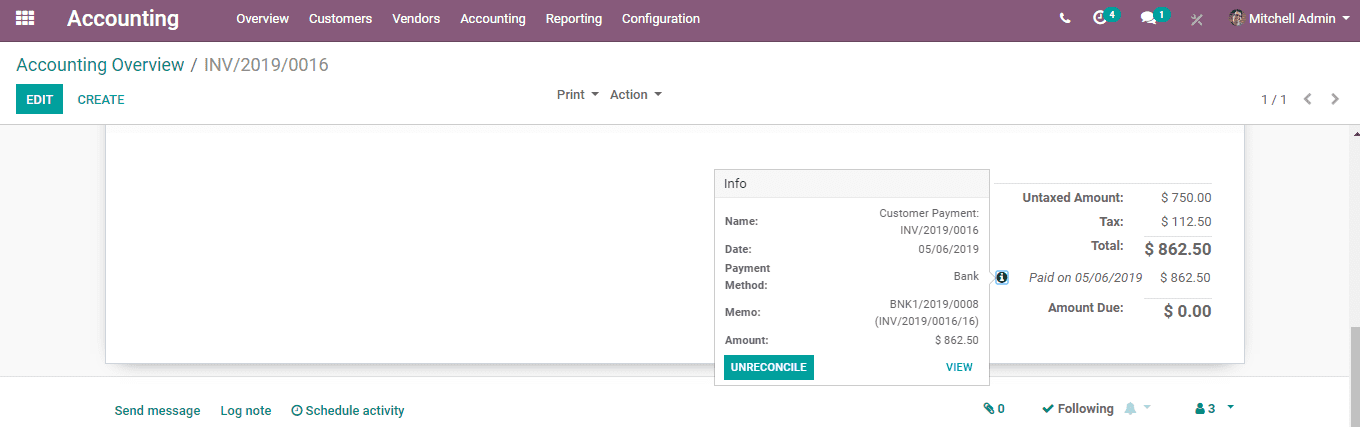Click the attachments paperclip icon

pyautogui.click(x=994, y=409)
